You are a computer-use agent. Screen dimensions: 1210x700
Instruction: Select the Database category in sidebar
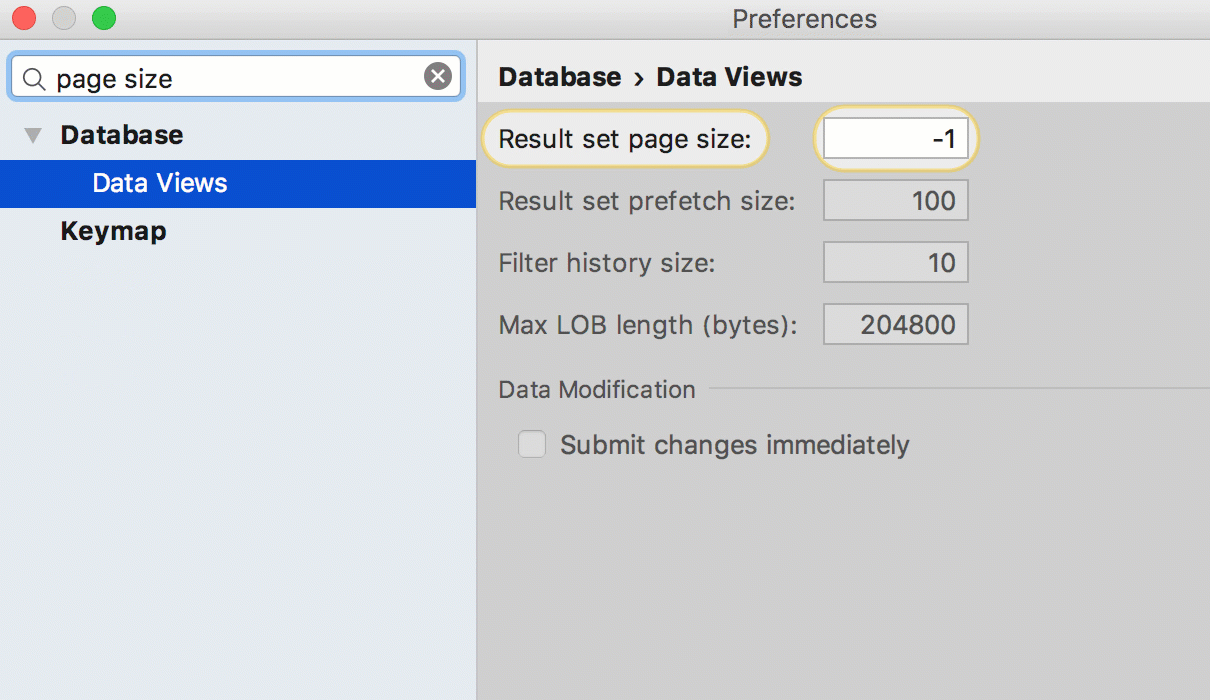[122, 135]
